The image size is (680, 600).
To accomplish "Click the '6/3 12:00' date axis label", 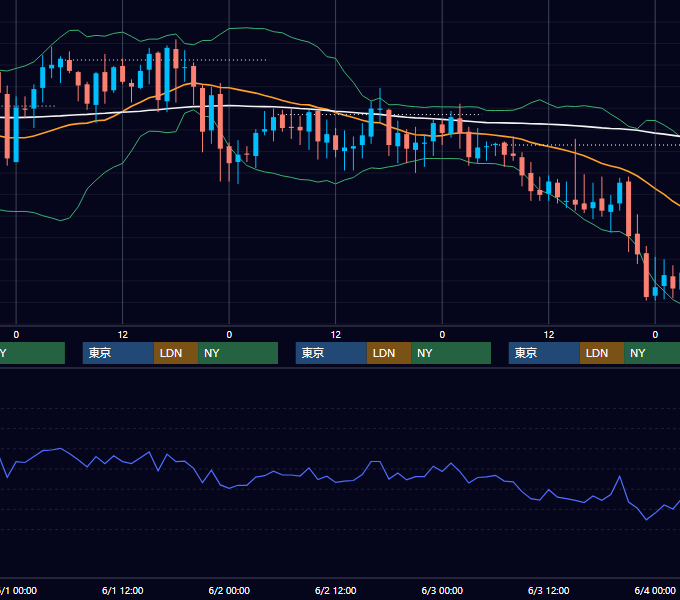I will point(549,590).
